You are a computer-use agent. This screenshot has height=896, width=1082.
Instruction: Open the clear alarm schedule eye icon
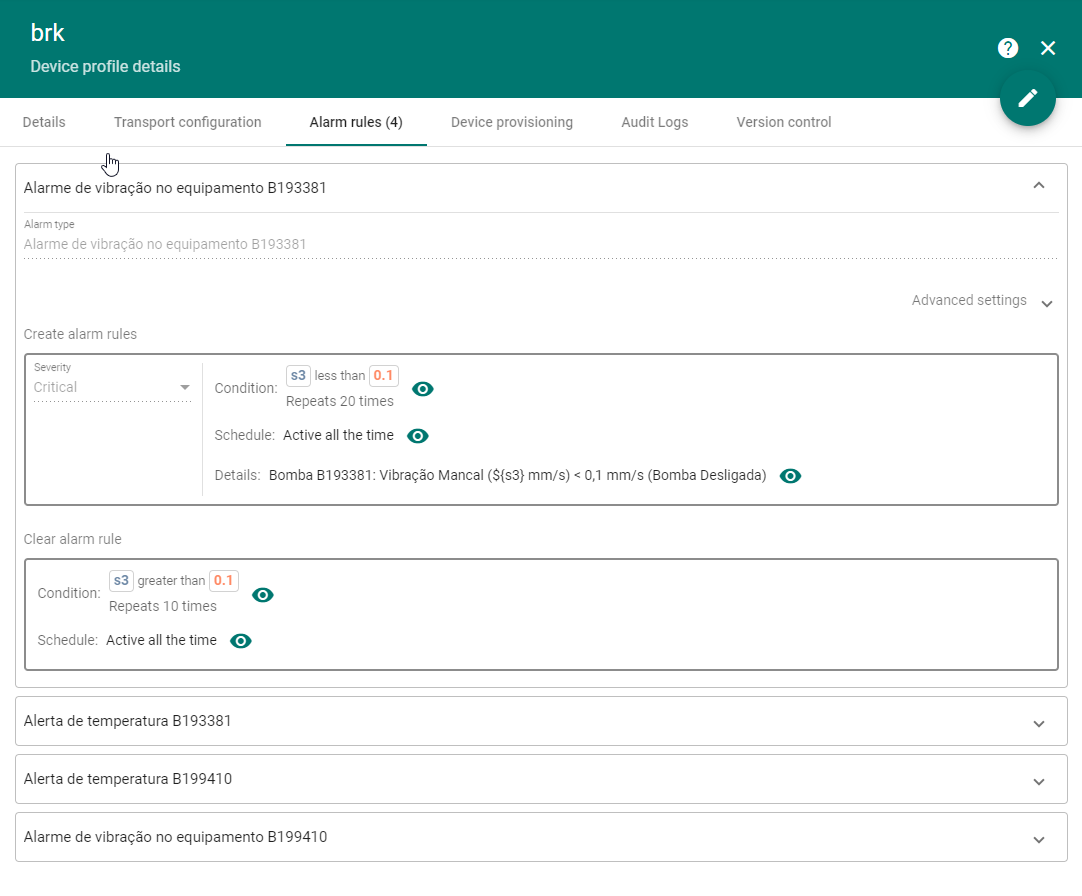tap(240, 641)
